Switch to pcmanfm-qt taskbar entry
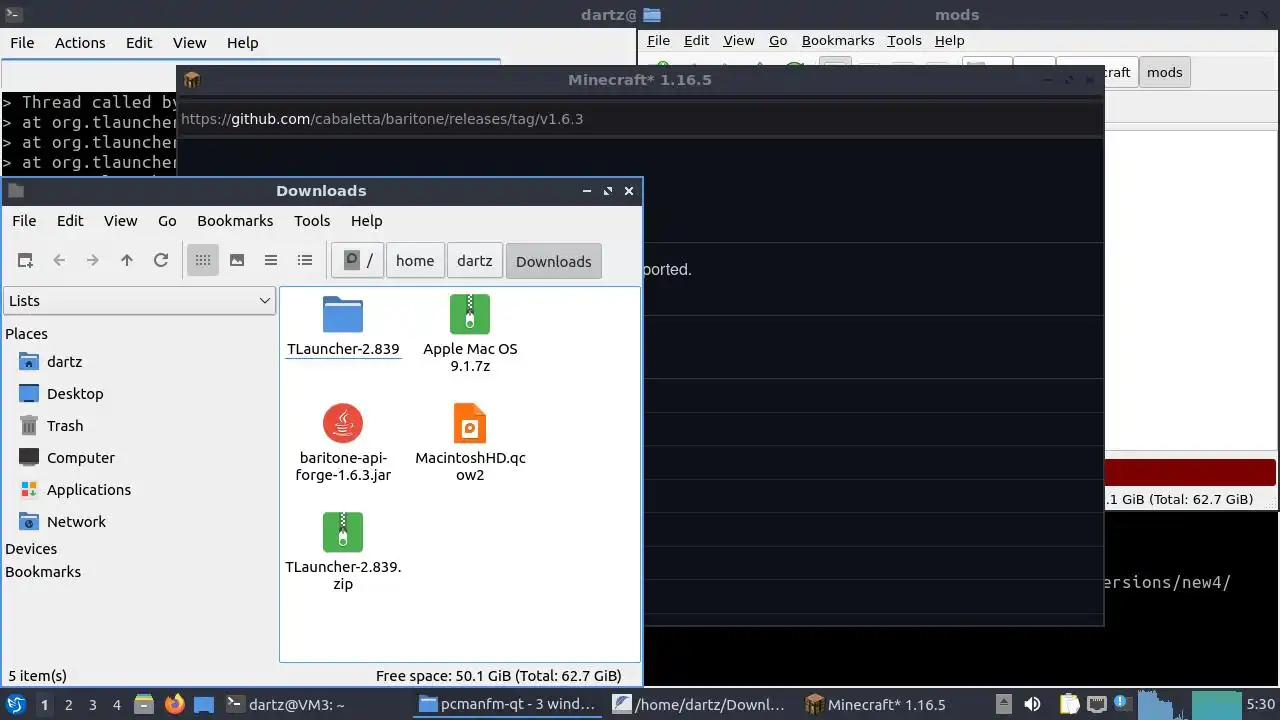The height and width of the screenshot is (720, 1280). click(509, 704)
